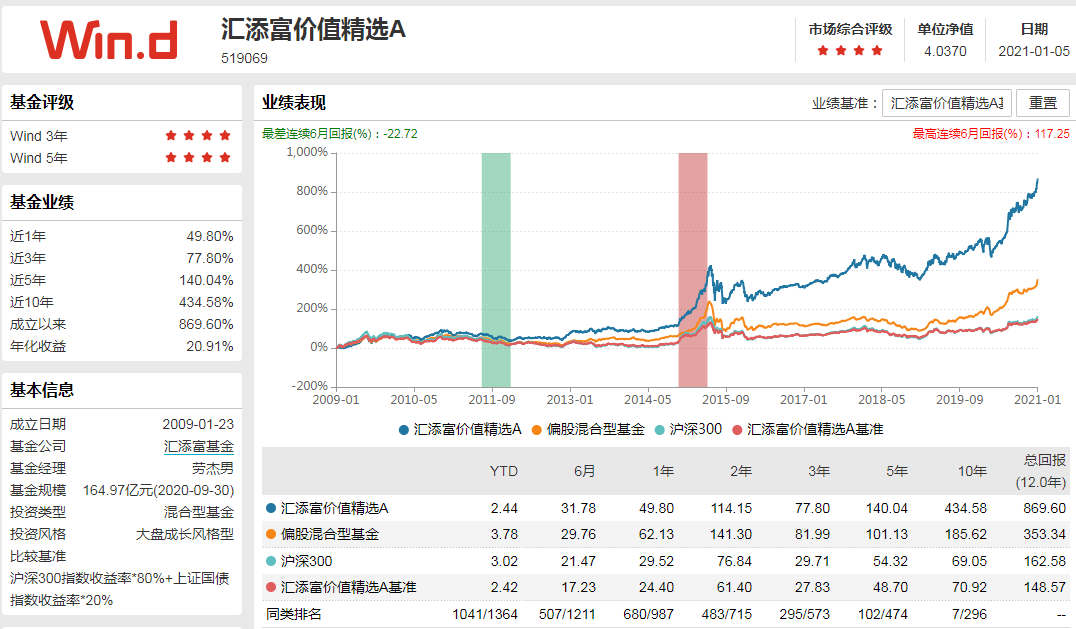
Task: Click the orange dot beside 偏股混合型基金 row
Action: pyautogui.click(x=272, y=533)
